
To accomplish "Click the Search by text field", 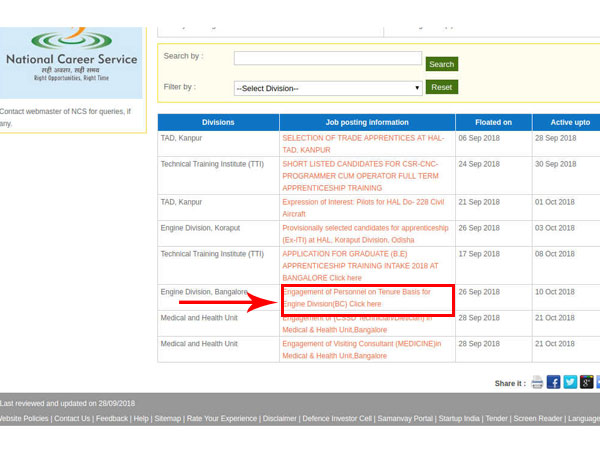I will click(328, 58).
